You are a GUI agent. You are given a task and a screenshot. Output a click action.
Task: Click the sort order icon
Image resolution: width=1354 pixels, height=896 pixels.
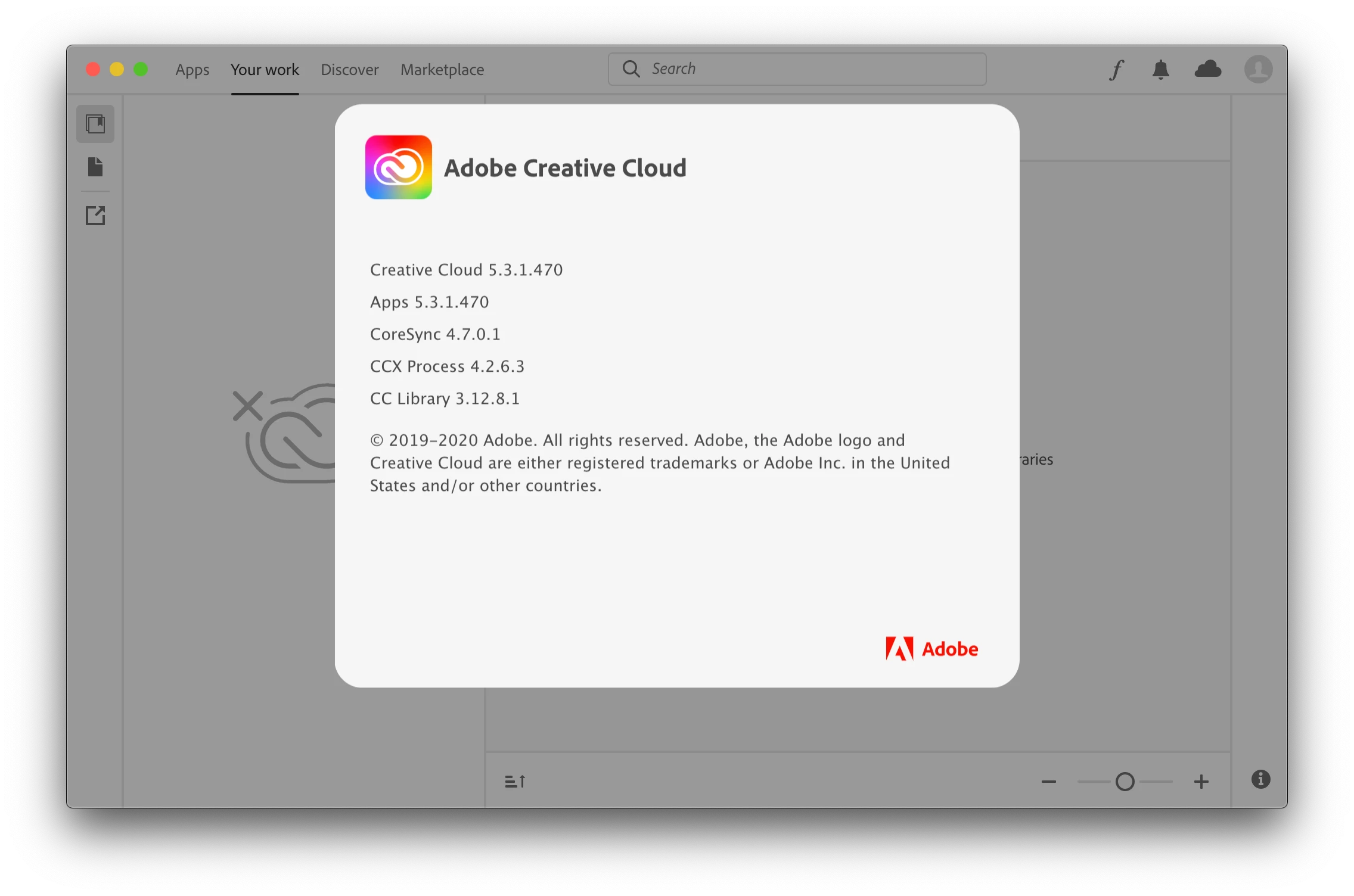(515, 781)
